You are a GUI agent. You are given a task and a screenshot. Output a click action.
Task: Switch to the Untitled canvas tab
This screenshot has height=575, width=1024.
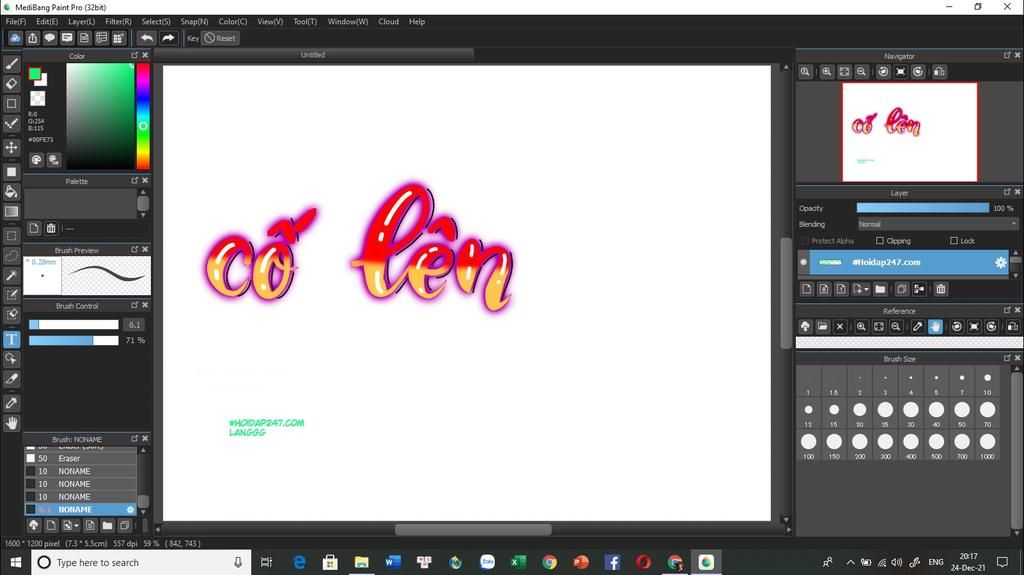click(313, 55)
